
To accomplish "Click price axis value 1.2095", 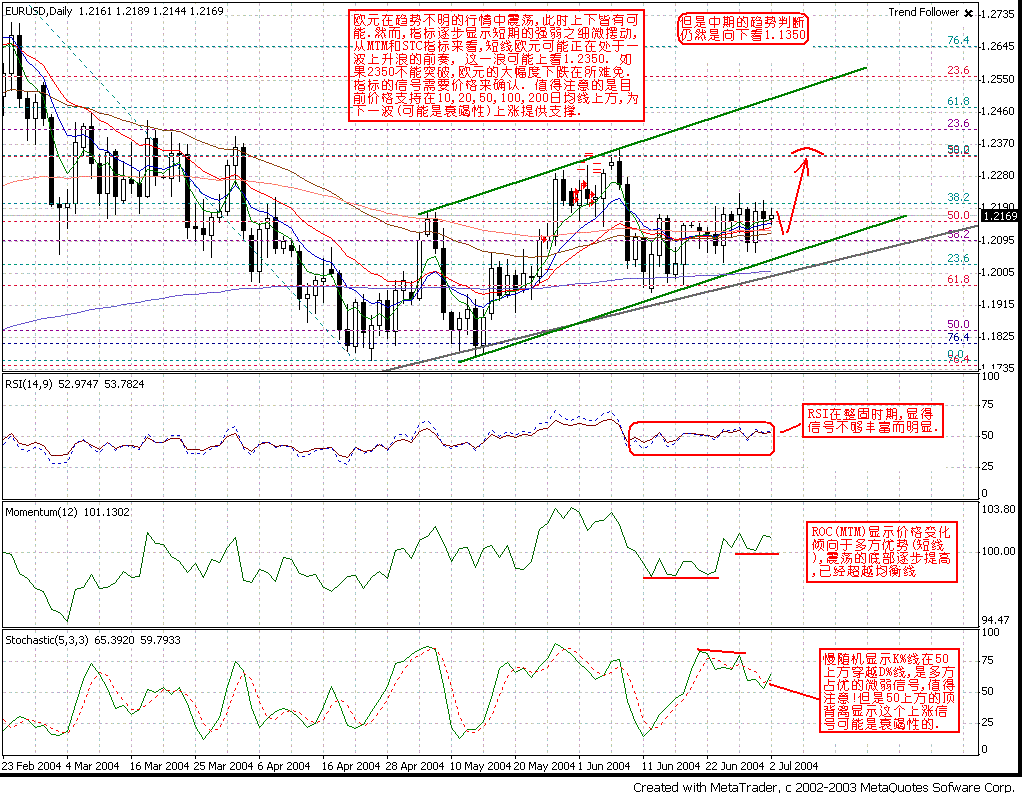I will pos(998,240).
